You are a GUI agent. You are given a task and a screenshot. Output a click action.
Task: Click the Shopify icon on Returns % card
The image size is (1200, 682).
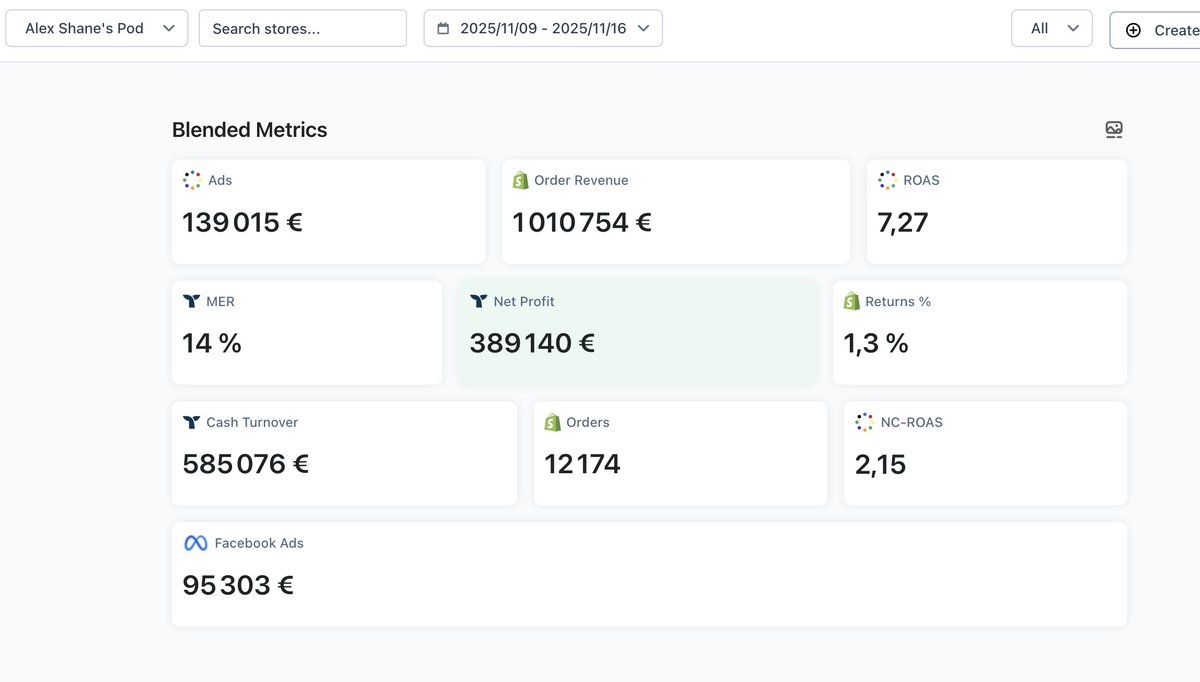(851, 301)
